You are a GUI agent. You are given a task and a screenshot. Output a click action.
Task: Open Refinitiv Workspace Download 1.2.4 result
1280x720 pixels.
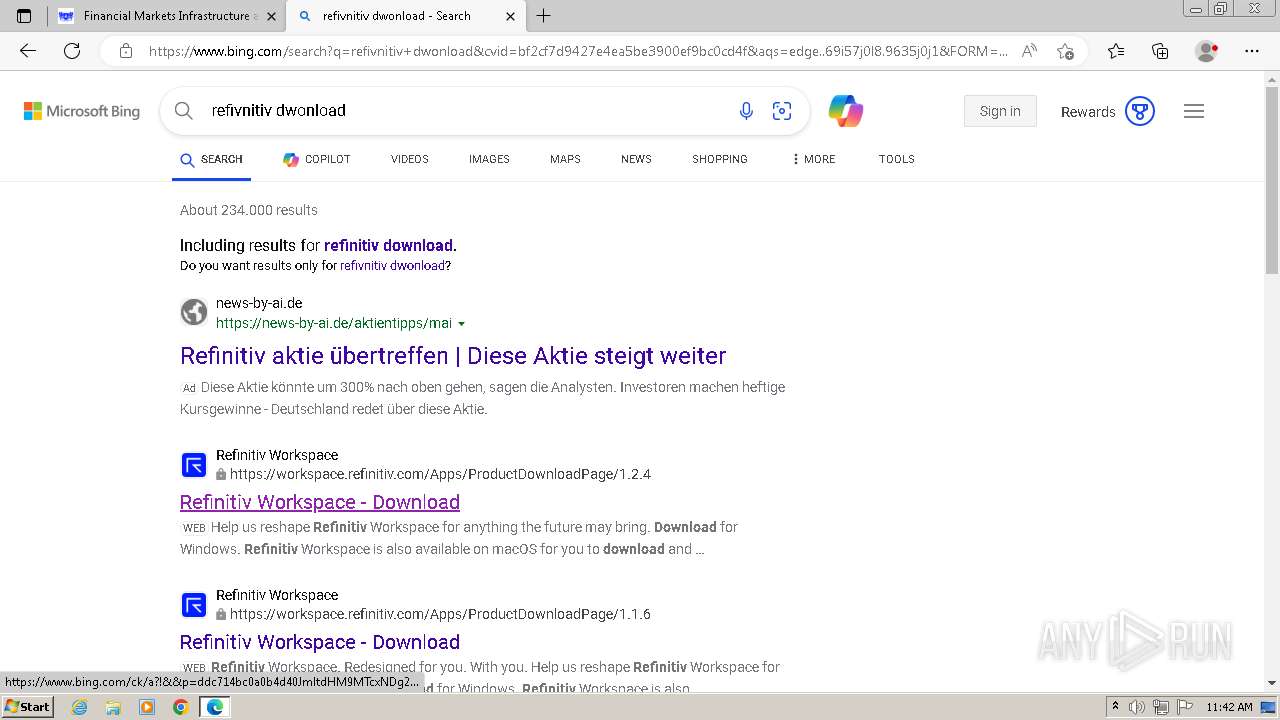point(320,502)
